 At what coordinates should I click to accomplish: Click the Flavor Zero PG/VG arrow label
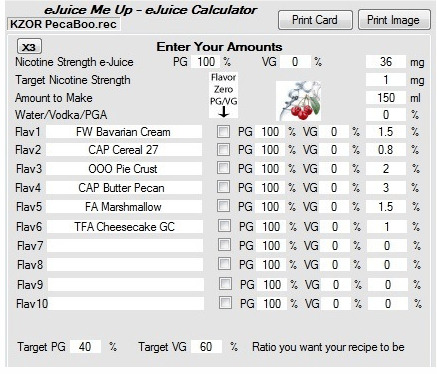(x=223, y=95)
